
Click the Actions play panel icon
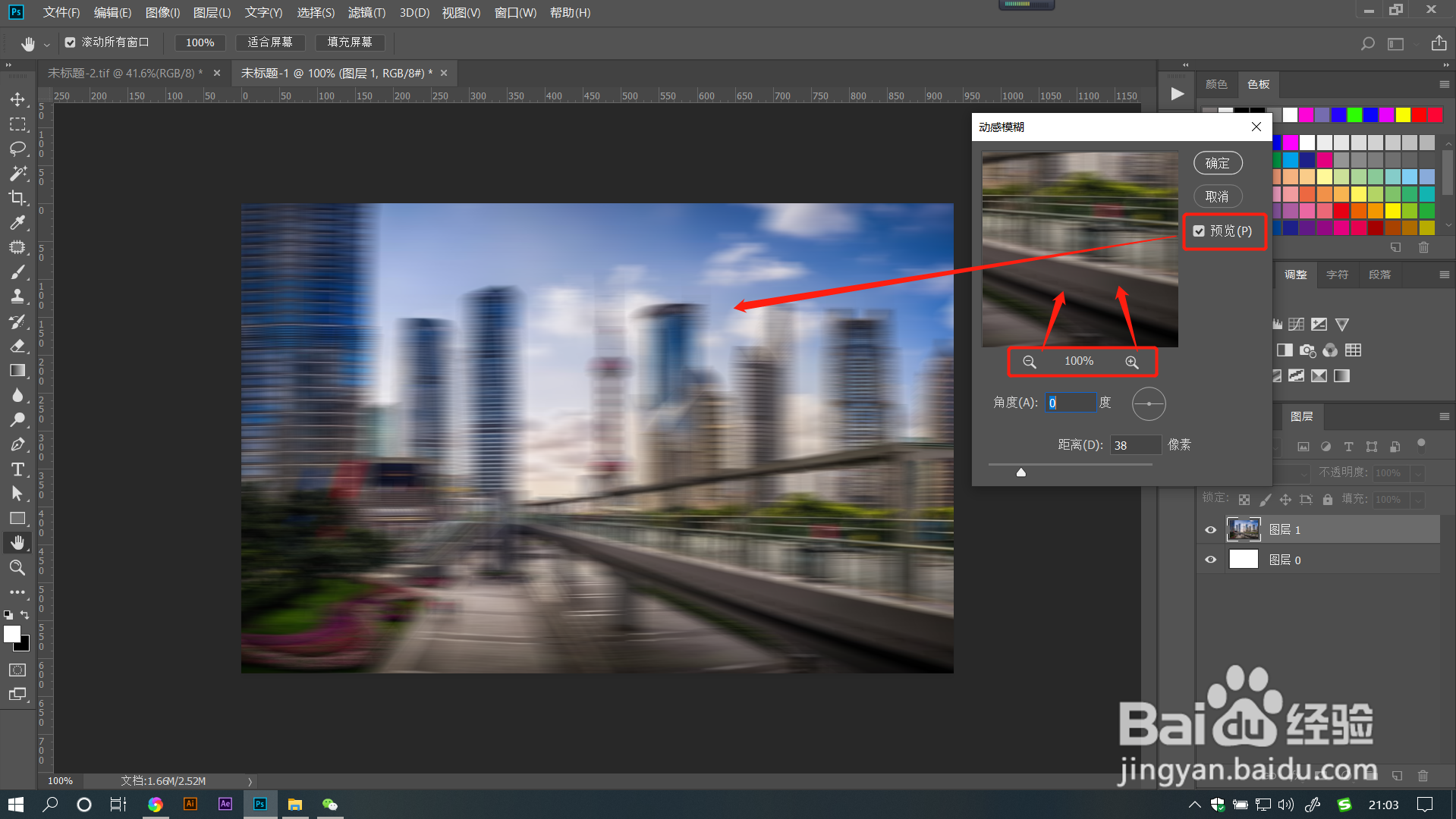[1177, 94]
